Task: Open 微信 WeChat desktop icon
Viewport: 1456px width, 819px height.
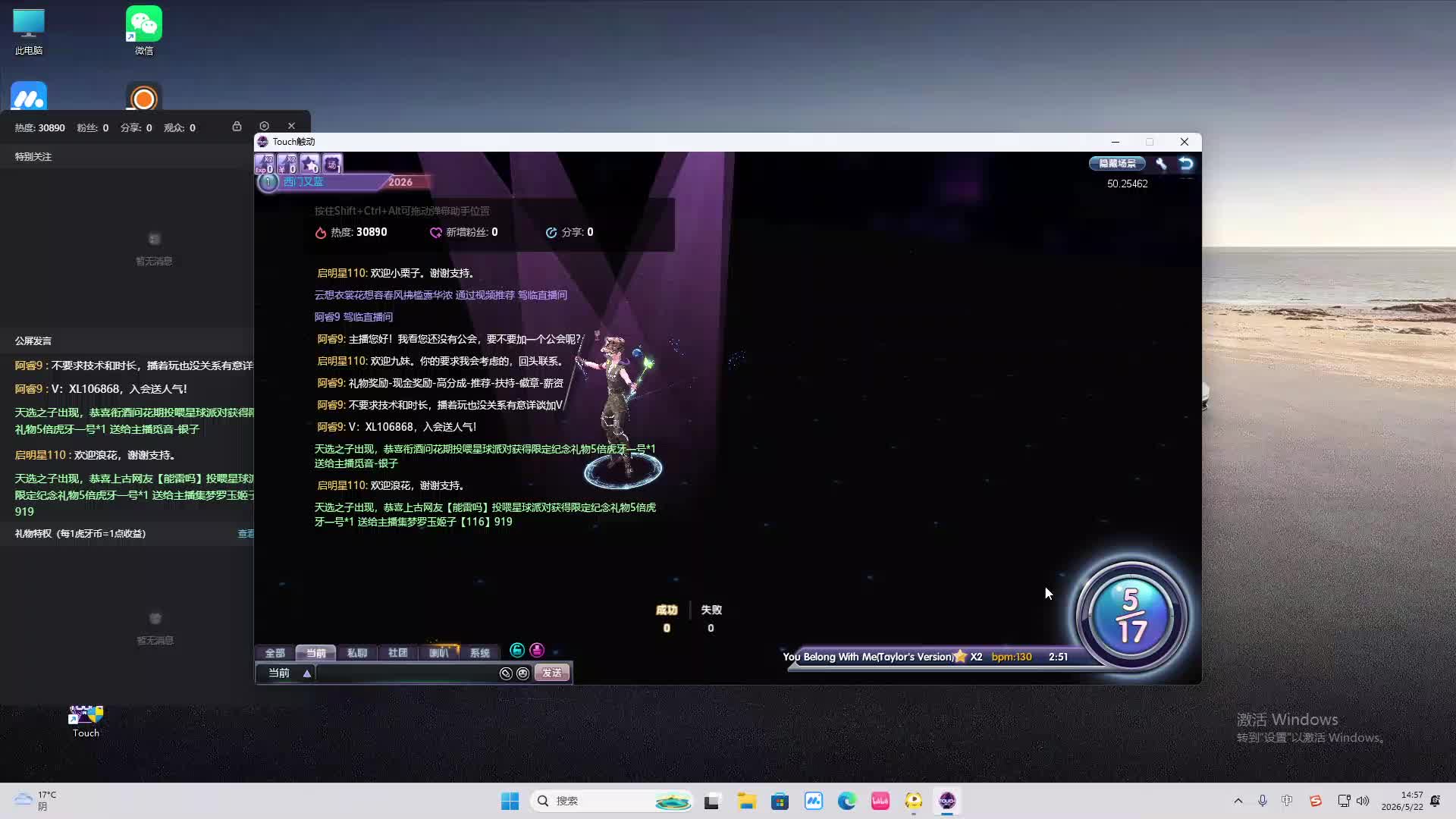Action: (144, 32)
